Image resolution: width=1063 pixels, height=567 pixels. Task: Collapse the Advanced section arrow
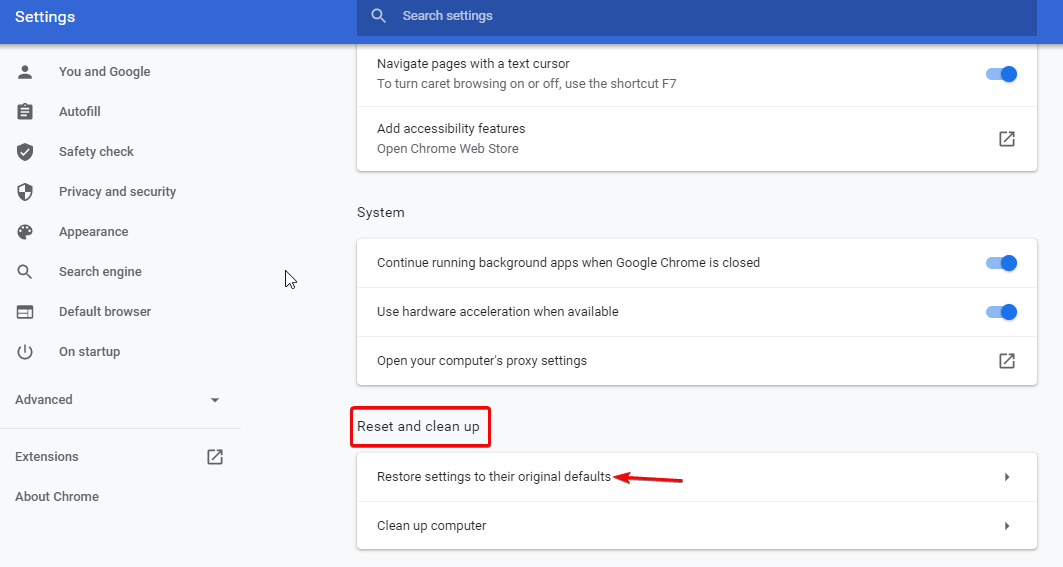[215, 400]
